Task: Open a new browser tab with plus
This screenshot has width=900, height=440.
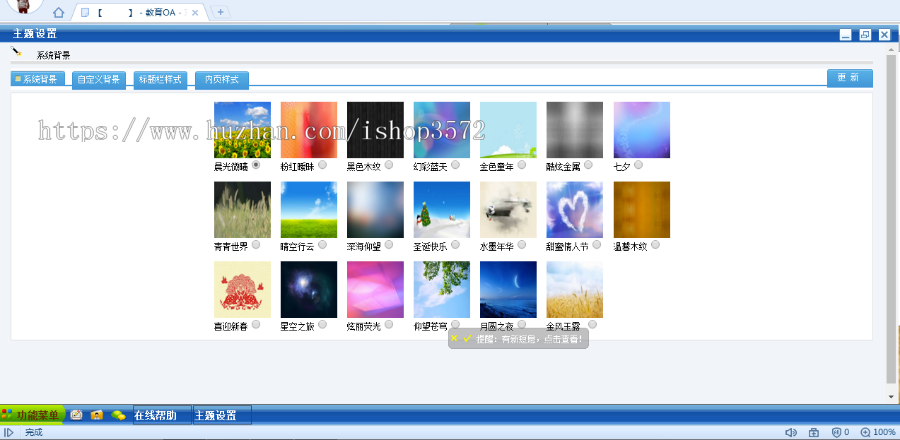Action: [220, 12]
